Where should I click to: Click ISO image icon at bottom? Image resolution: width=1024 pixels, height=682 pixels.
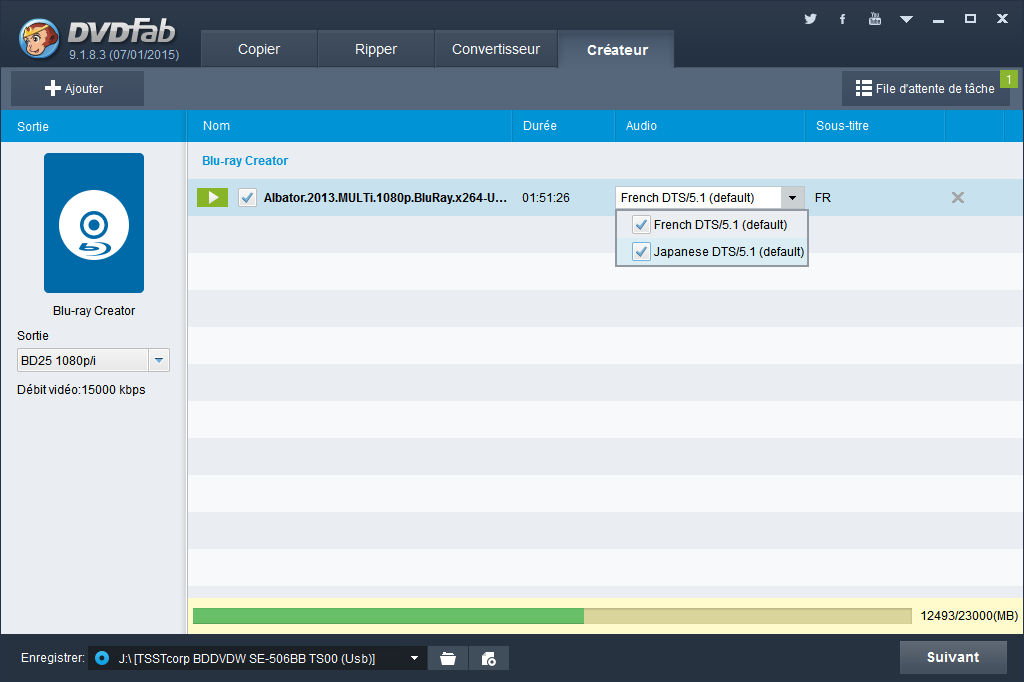489,658
